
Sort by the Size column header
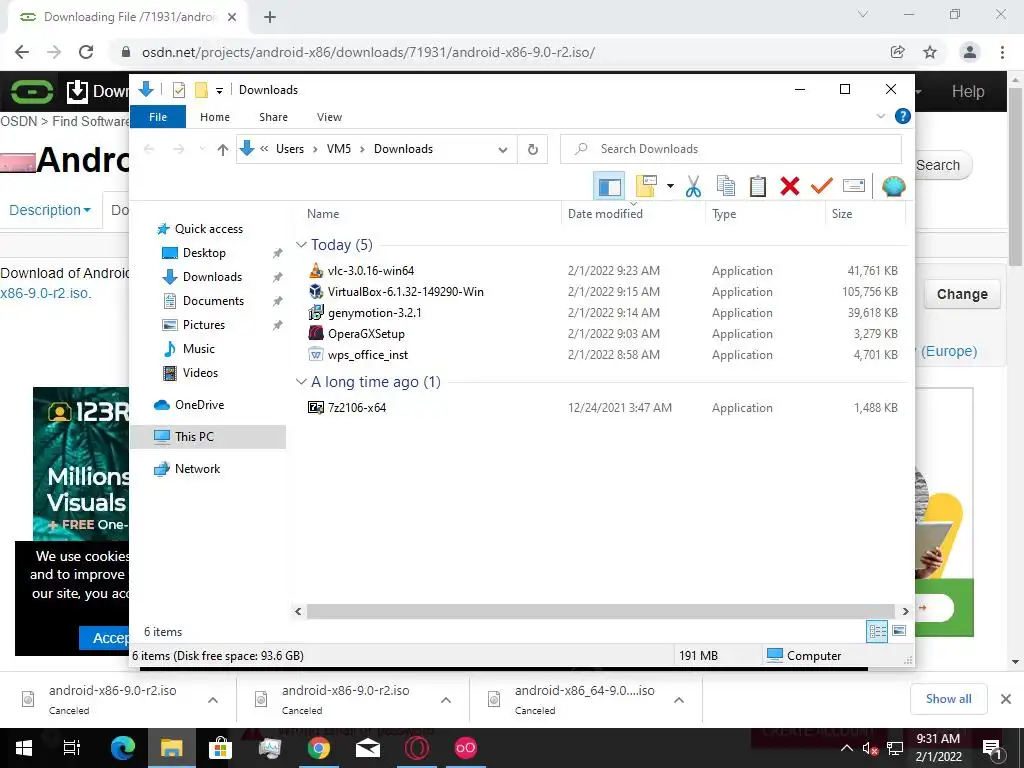[842, 214]
